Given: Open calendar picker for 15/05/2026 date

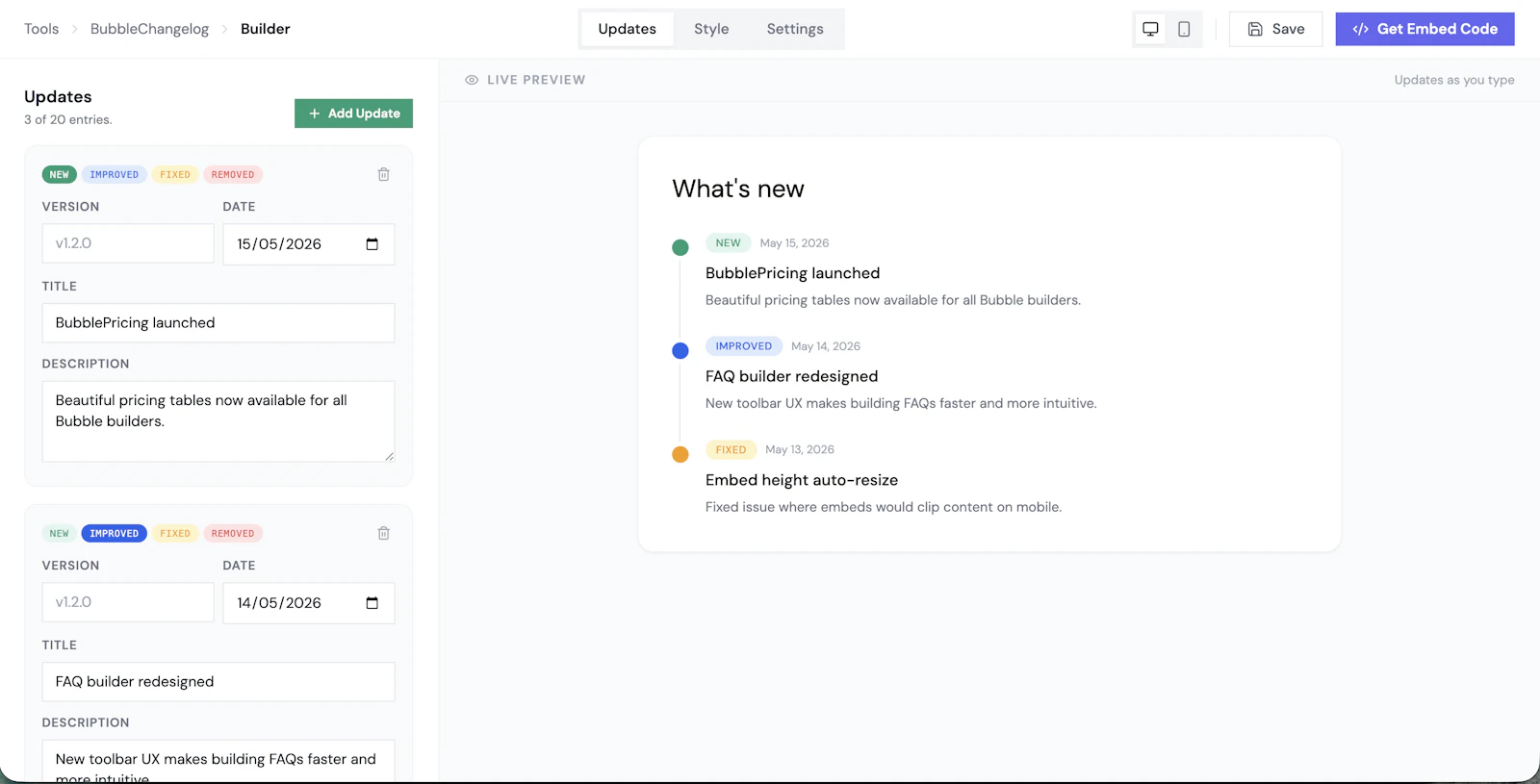Looking at the screenshot, I should 372,244.
